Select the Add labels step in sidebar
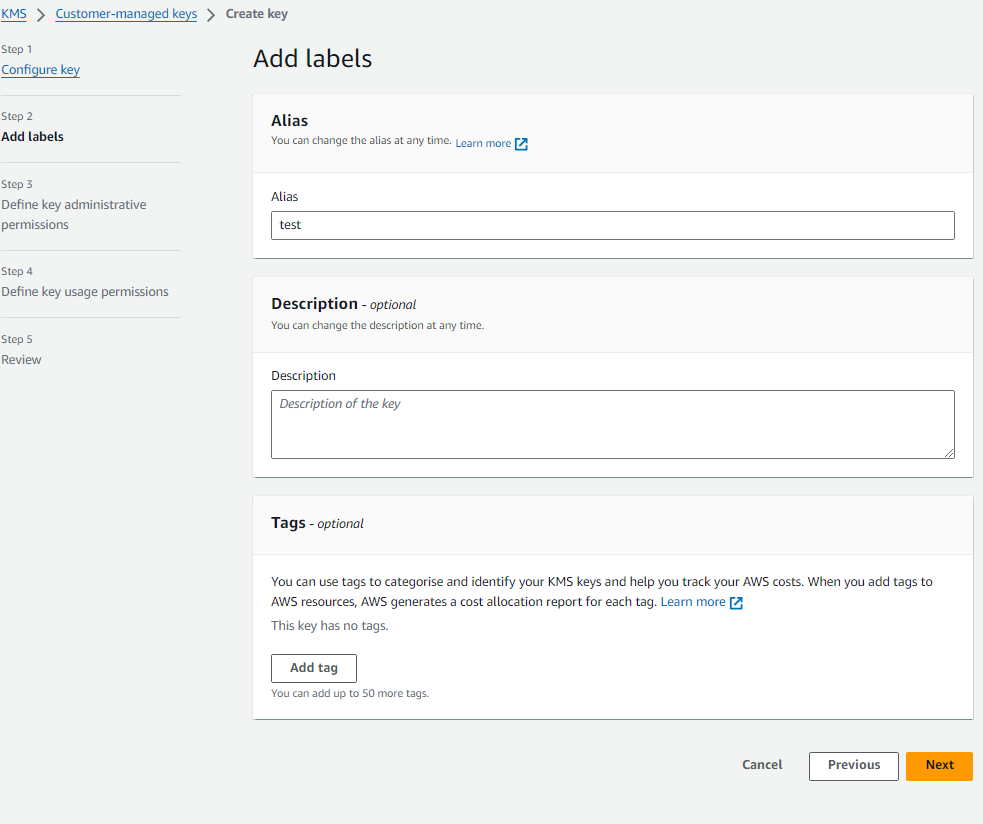 pyautogui.click(x=32, y=137)
